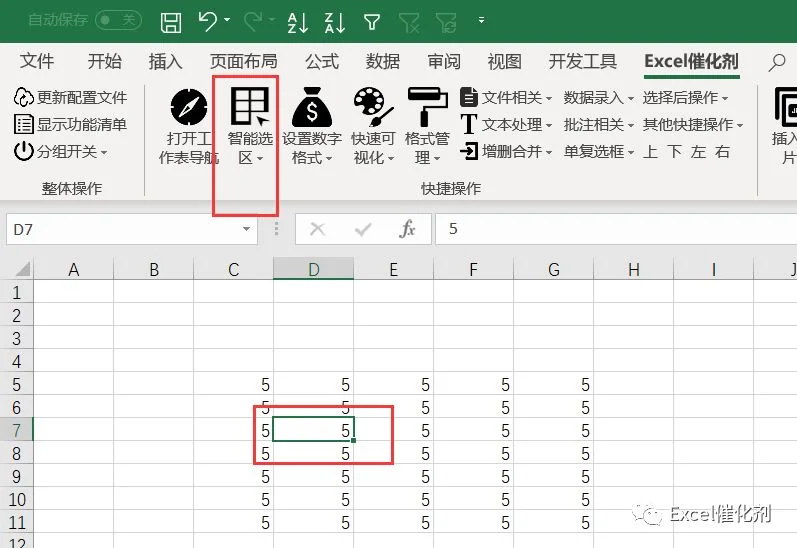Screen dimensions: 797x548
Task: Open Customize Quick Access Toolbar dropdown
Action: click(481, 20)
